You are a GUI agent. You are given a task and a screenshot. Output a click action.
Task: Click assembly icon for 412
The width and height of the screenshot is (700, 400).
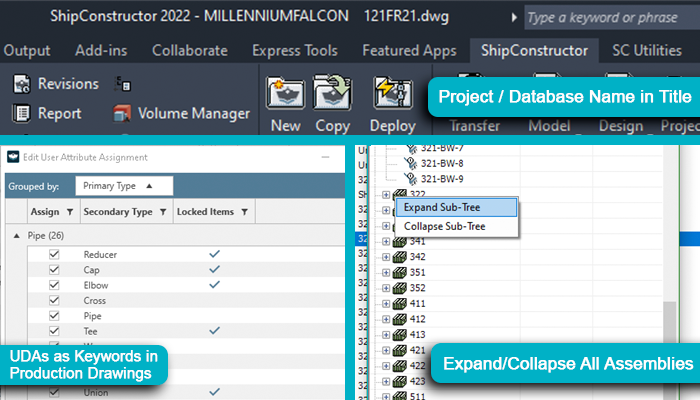400,319
